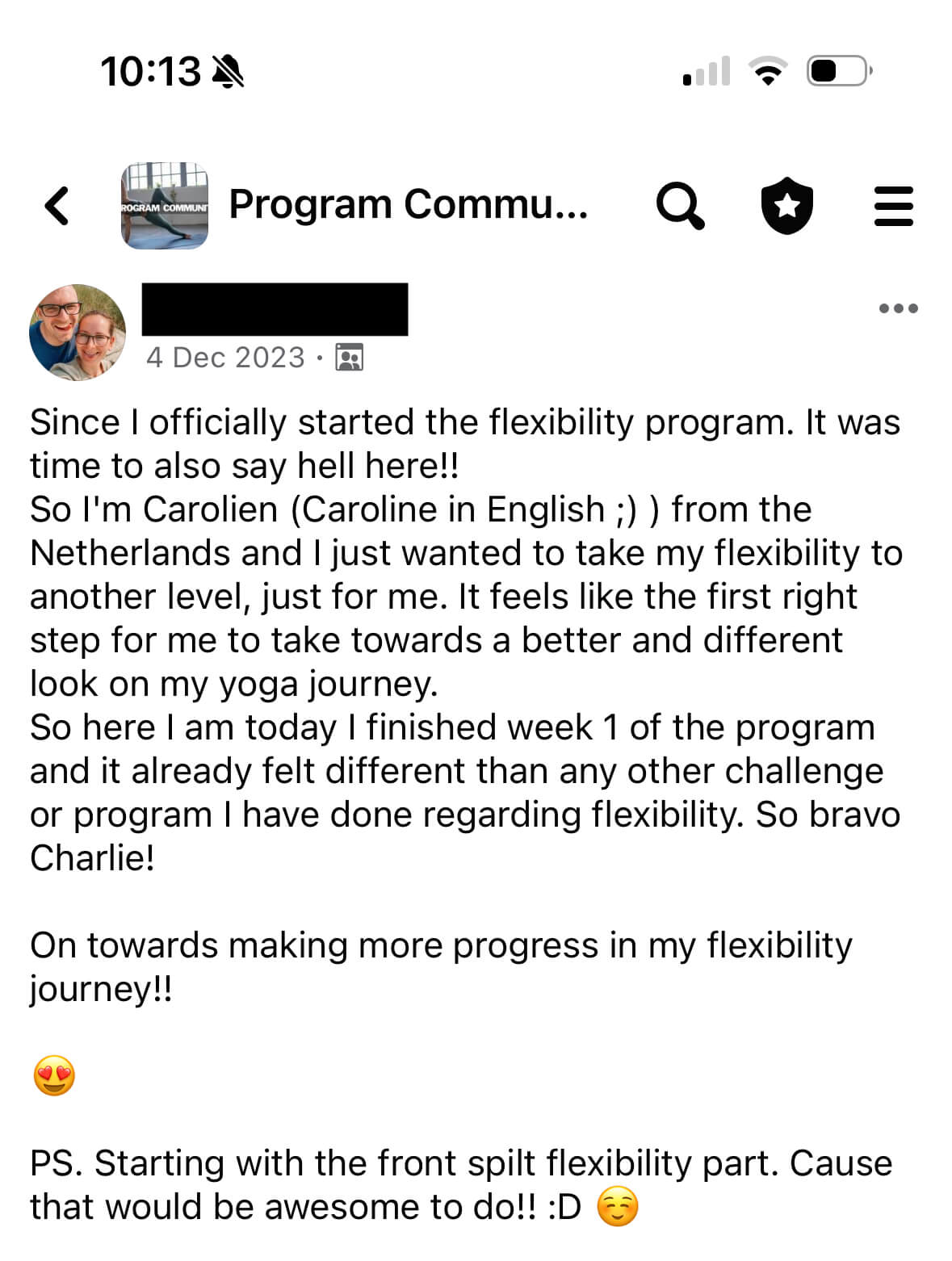The width and height of the screenshot is (952, 1261).
Task: Open the Program Commu... group title
Action: coord(408,204)
